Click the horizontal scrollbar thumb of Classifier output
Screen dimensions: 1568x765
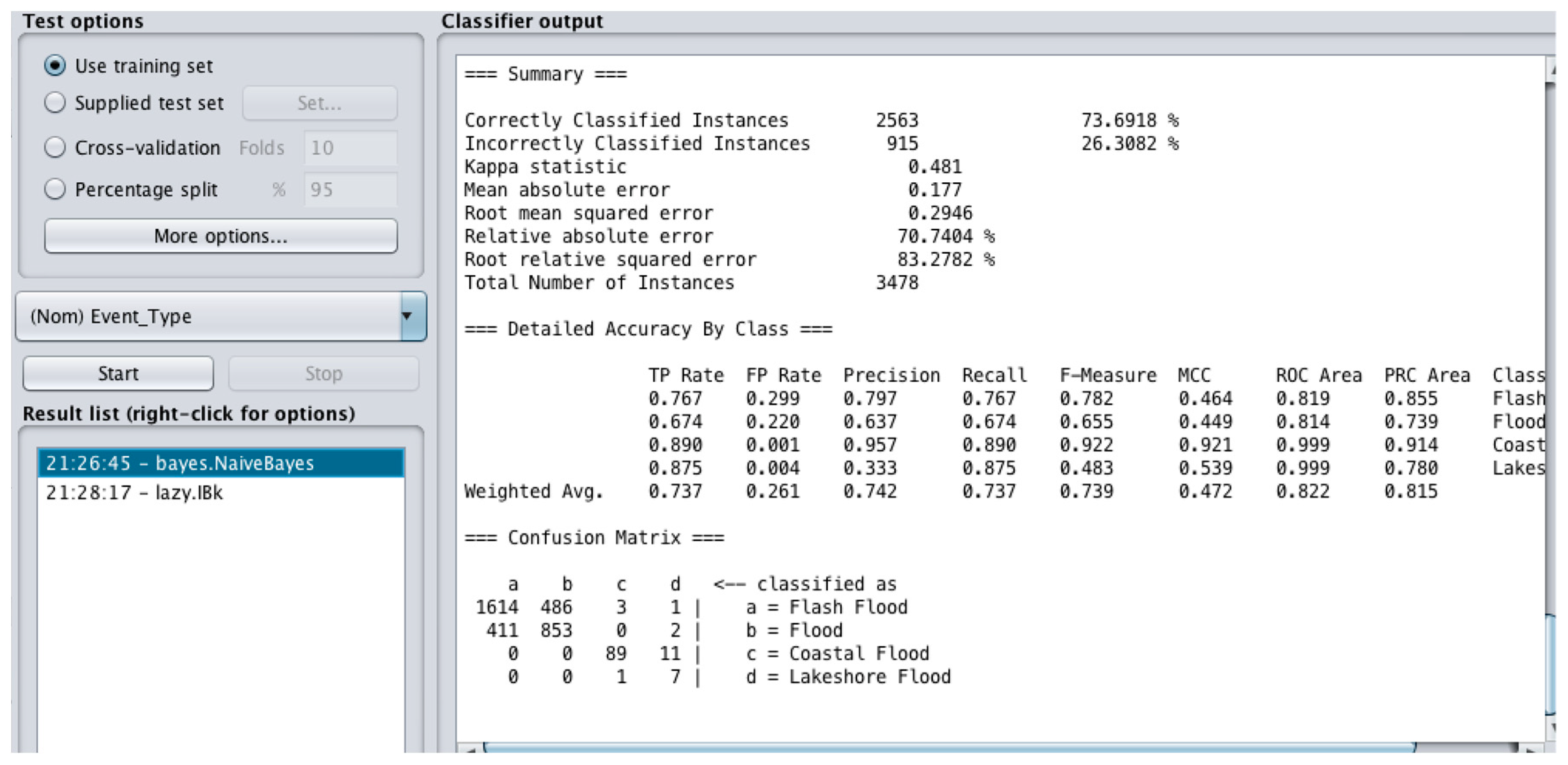(950, 748)
